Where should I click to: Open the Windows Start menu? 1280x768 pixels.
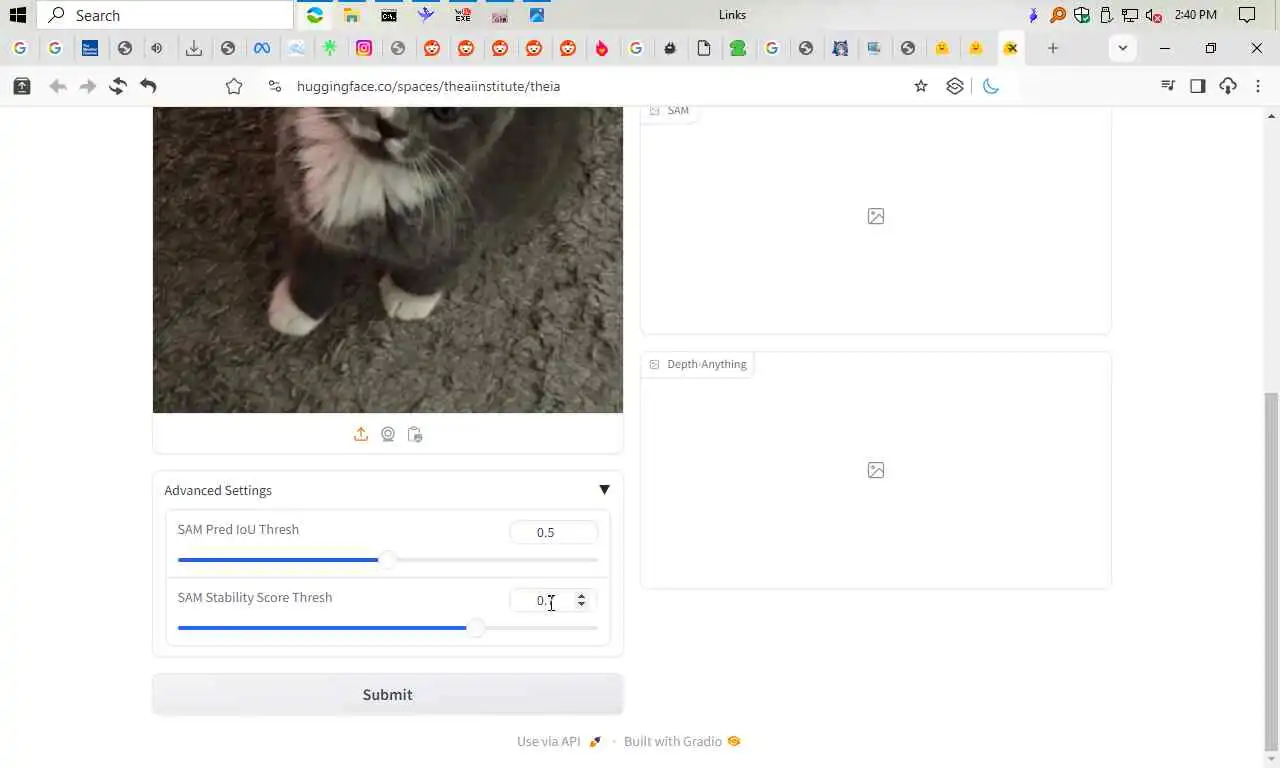(x=17, y=15)
